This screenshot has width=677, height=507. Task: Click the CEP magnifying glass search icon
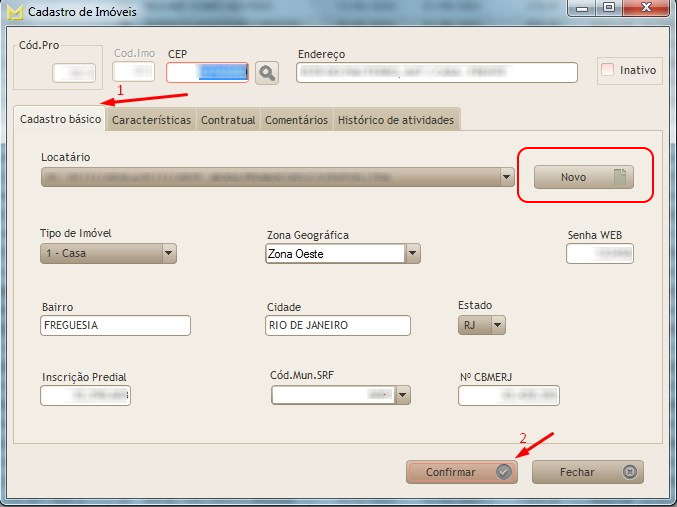(x=266, y=72)
